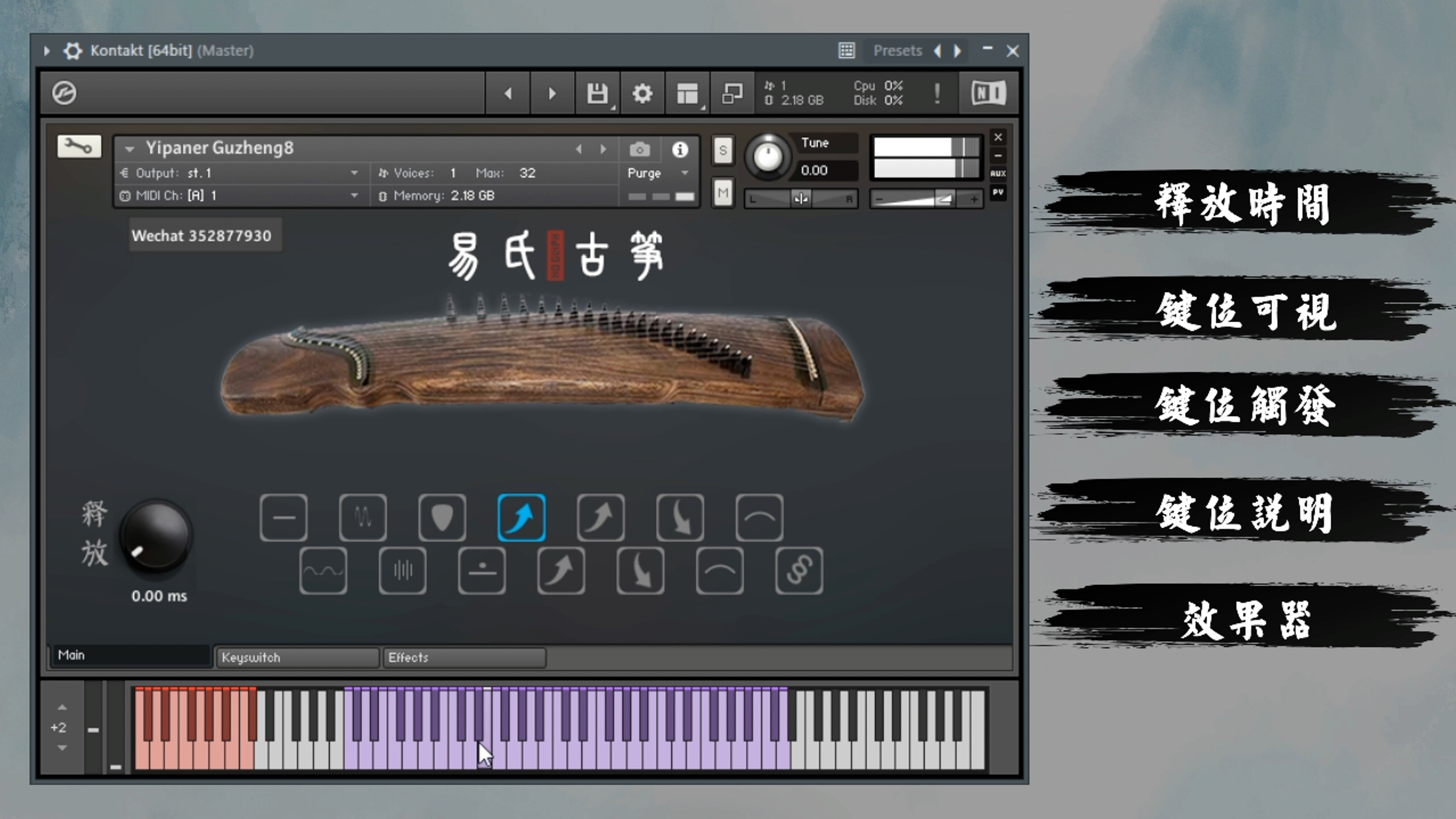This screenshot has width=1456, height=819.
Task: Minimize the instrument header with minus button
Action: point(998,155)
